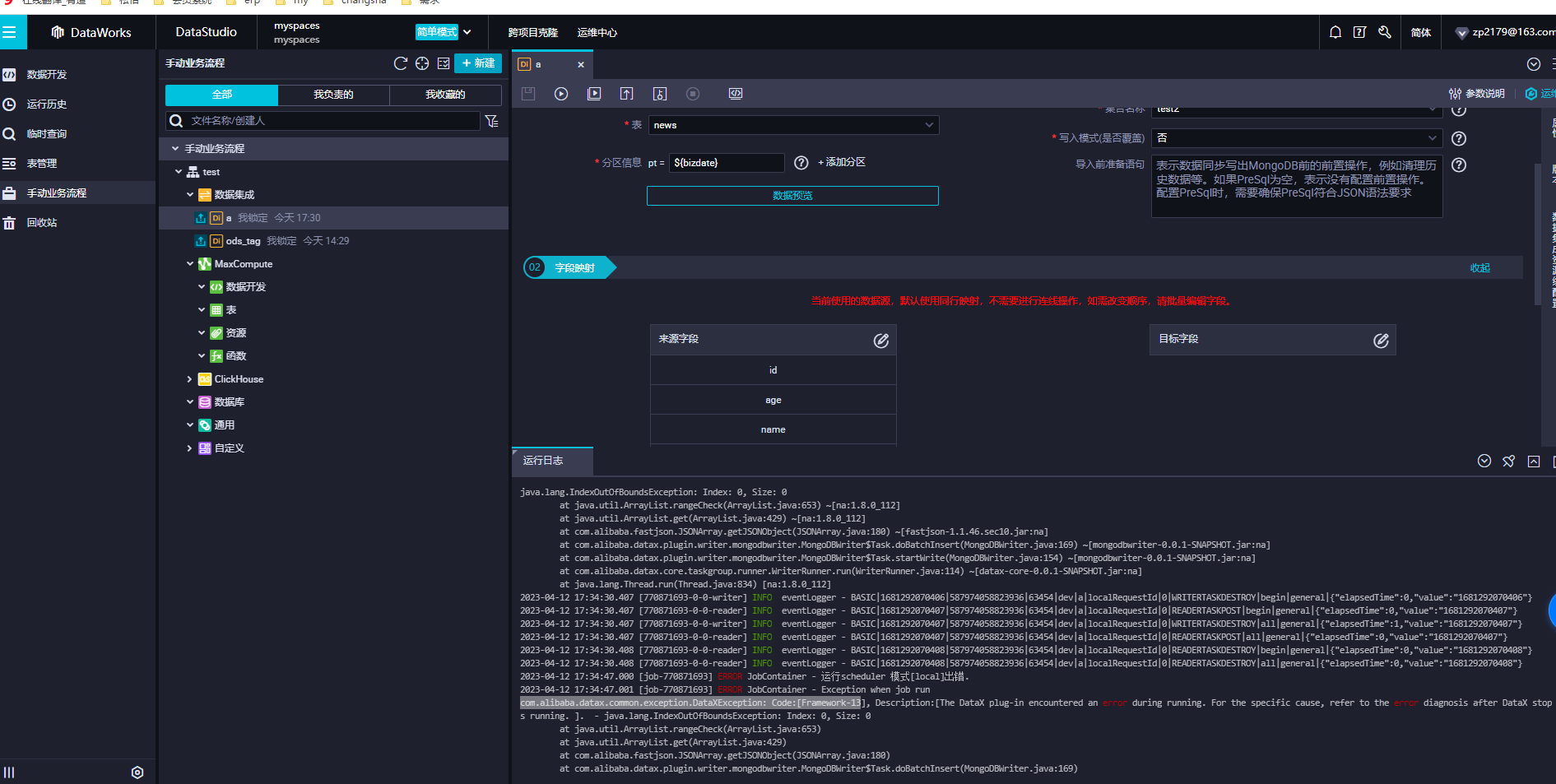The image size is (1556, 784).
Task: Collapse the 数据库 tree node
Action: coord(190,402)
